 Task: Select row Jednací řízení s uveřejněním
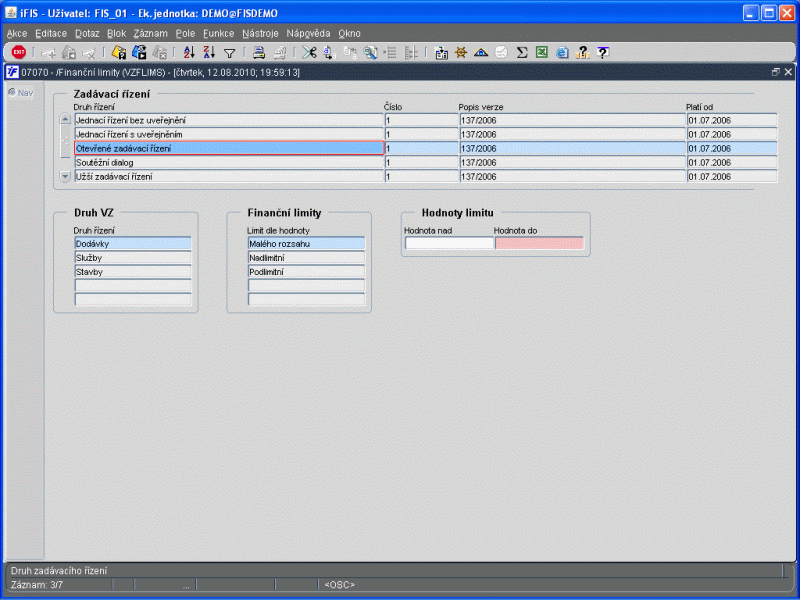point(229,135)
